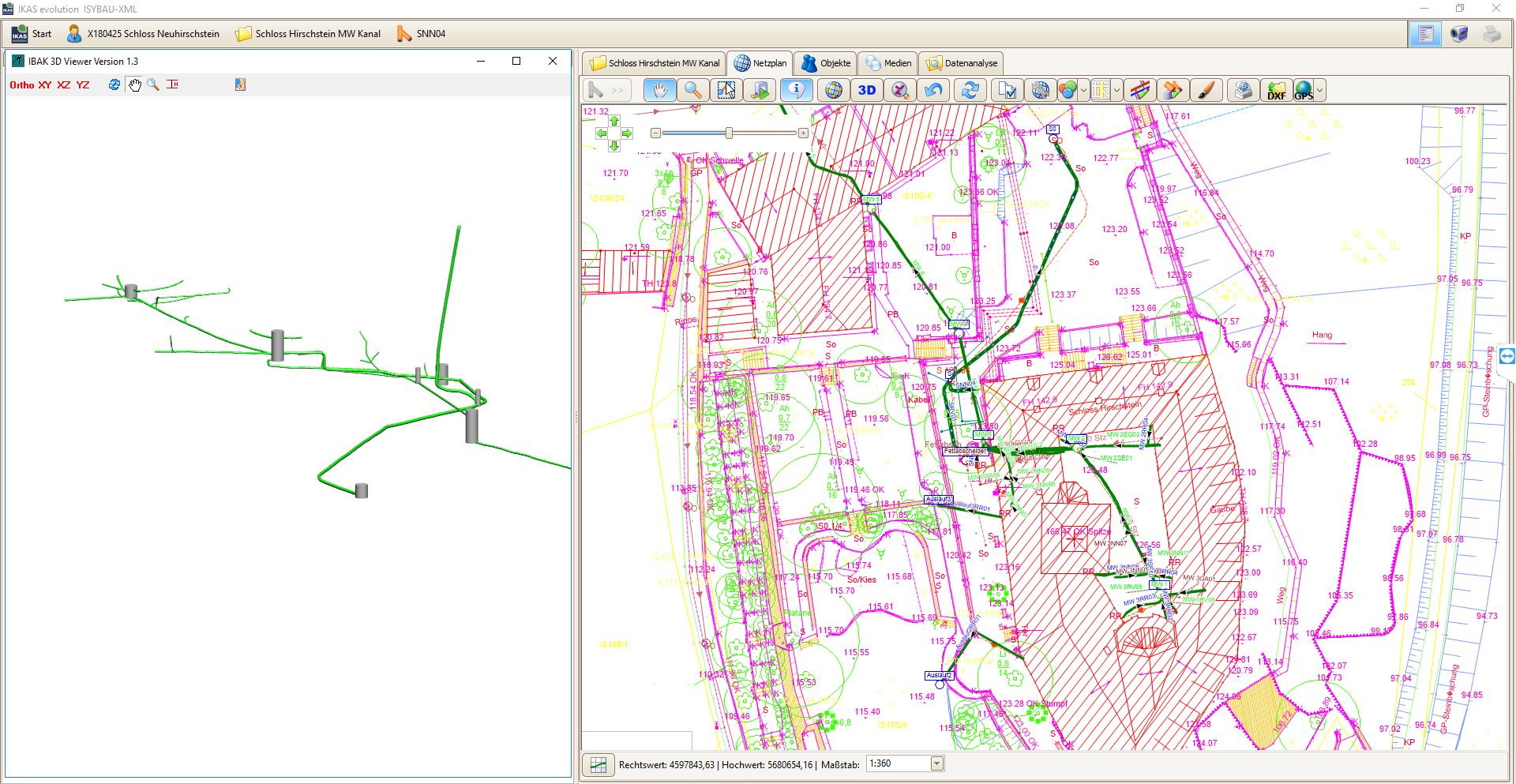The image size is (1516, 784).
Task: Select the magnifier zoom tool in Netzplan toolbar
Action: 692,90
